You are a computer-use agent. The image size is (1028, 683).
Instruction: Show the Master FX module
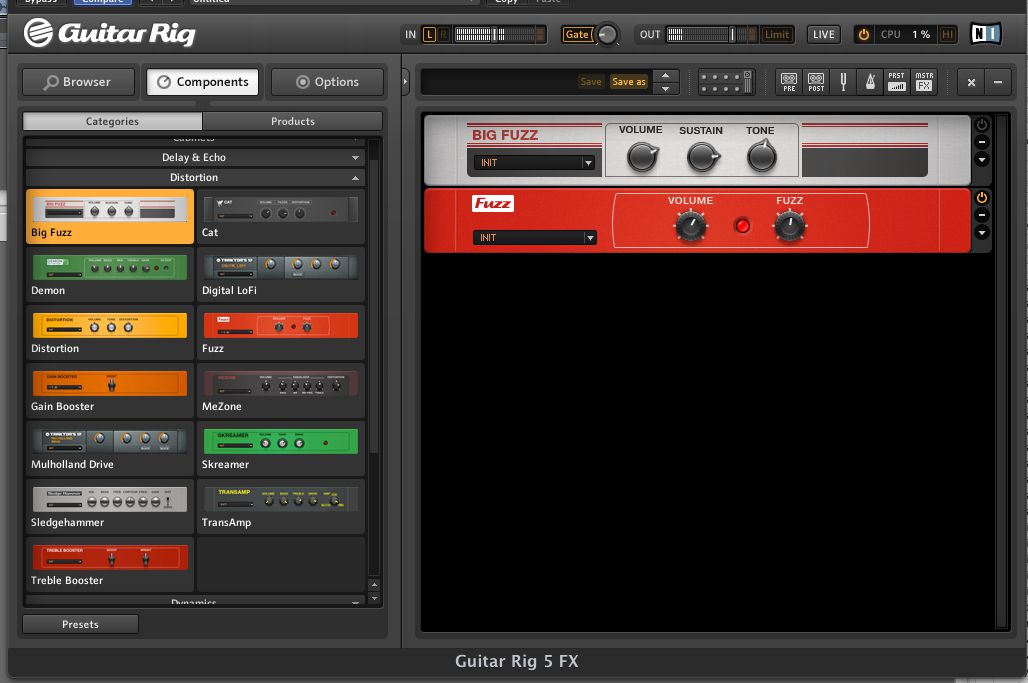pyautogui.click(x=924, y=82)
